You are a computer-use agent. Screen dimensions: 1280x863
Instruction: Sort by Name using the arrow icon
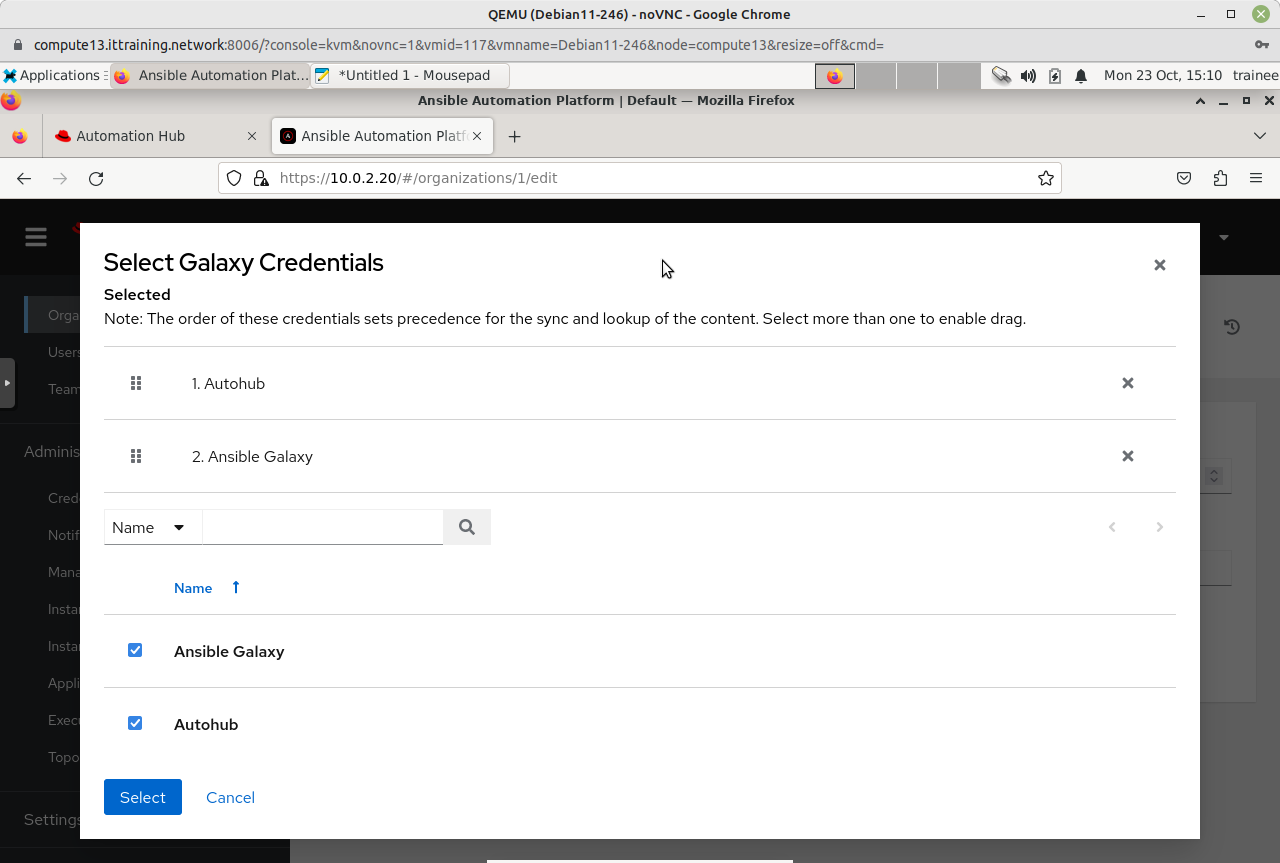(x=236, y=587)
